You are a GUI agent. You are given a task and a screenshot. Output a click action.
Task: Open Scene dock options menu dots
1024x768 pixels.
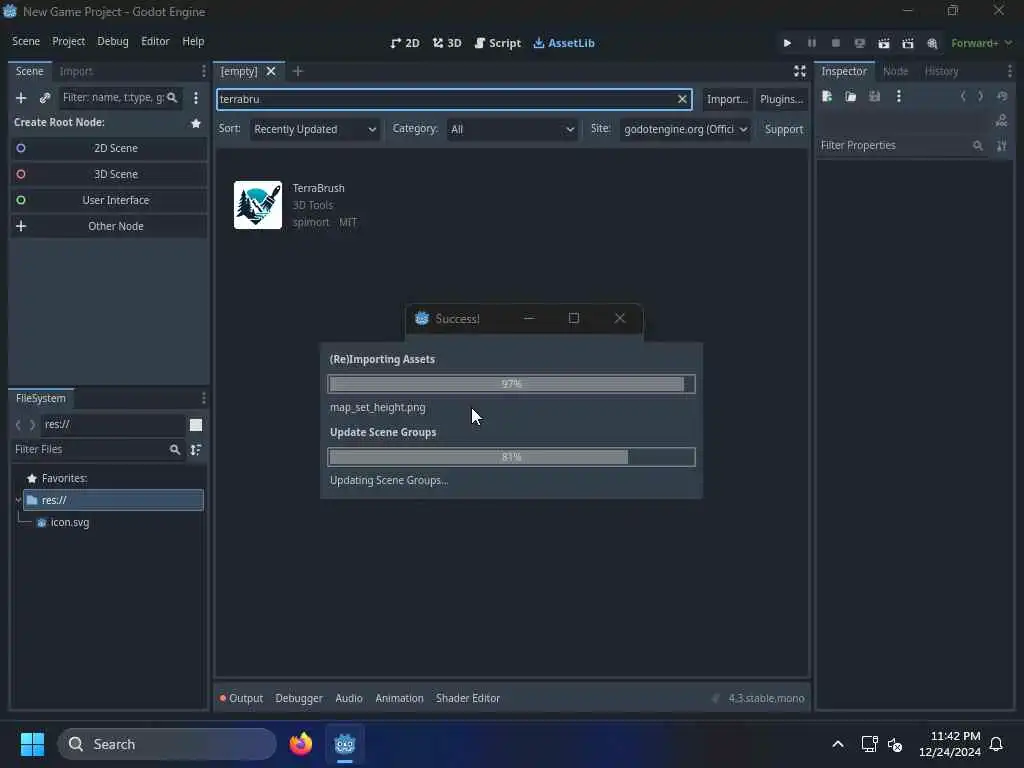(204, 71)
